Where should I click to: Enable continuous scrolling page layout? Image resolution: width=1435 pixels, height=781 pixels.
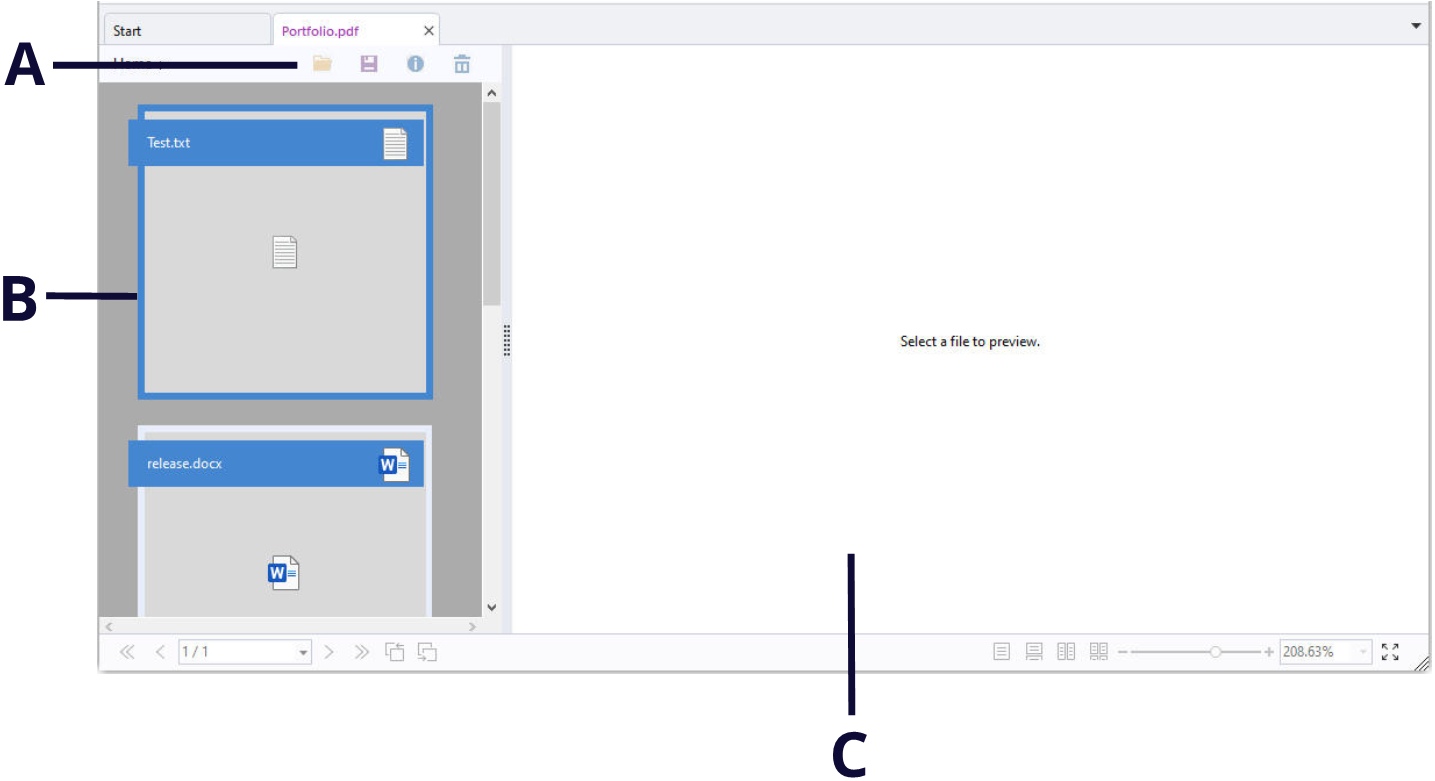(1033, 651)
